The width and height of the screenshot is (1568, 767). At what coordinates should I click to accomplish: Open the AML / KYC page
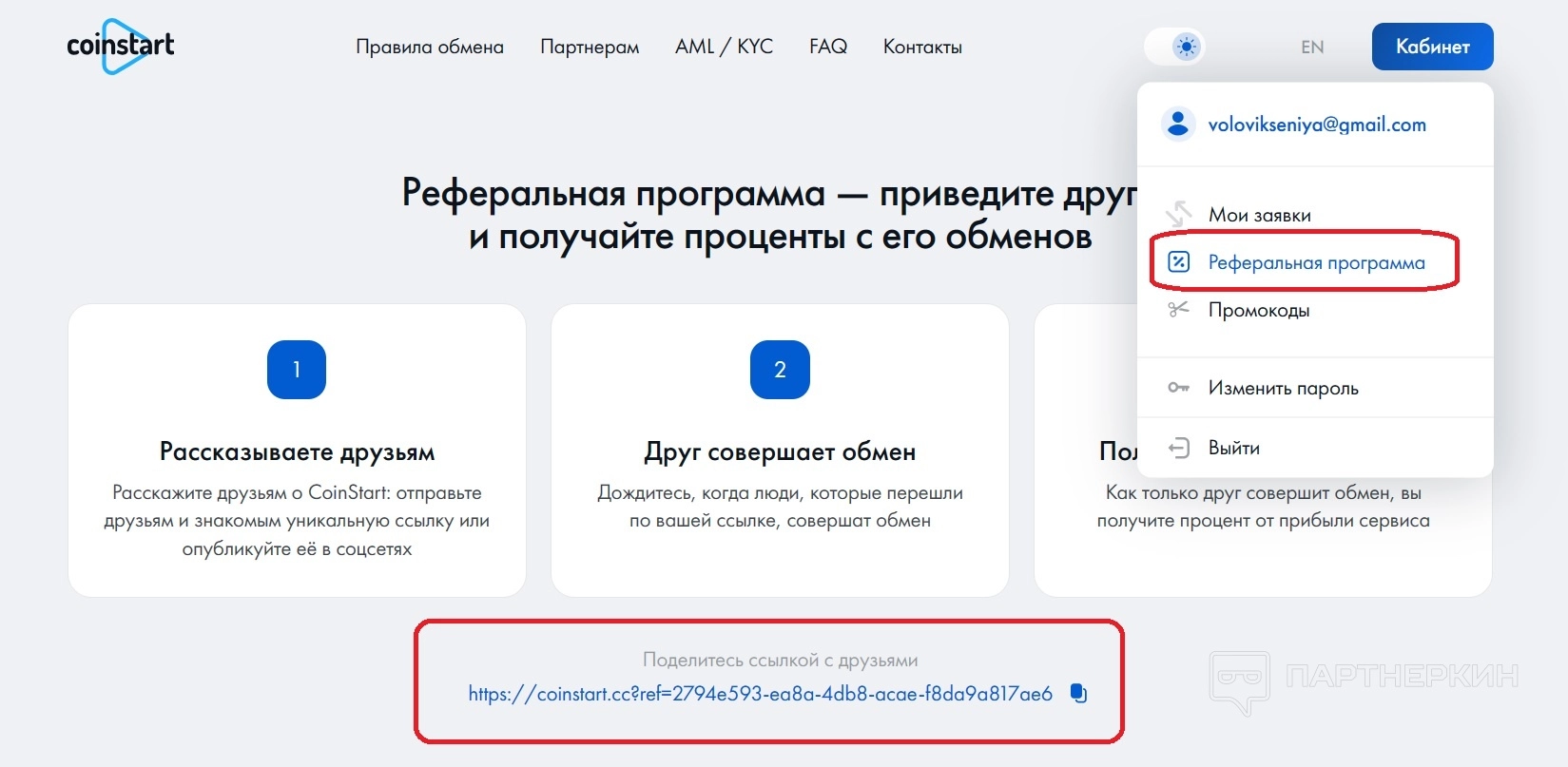click(724, 47)
